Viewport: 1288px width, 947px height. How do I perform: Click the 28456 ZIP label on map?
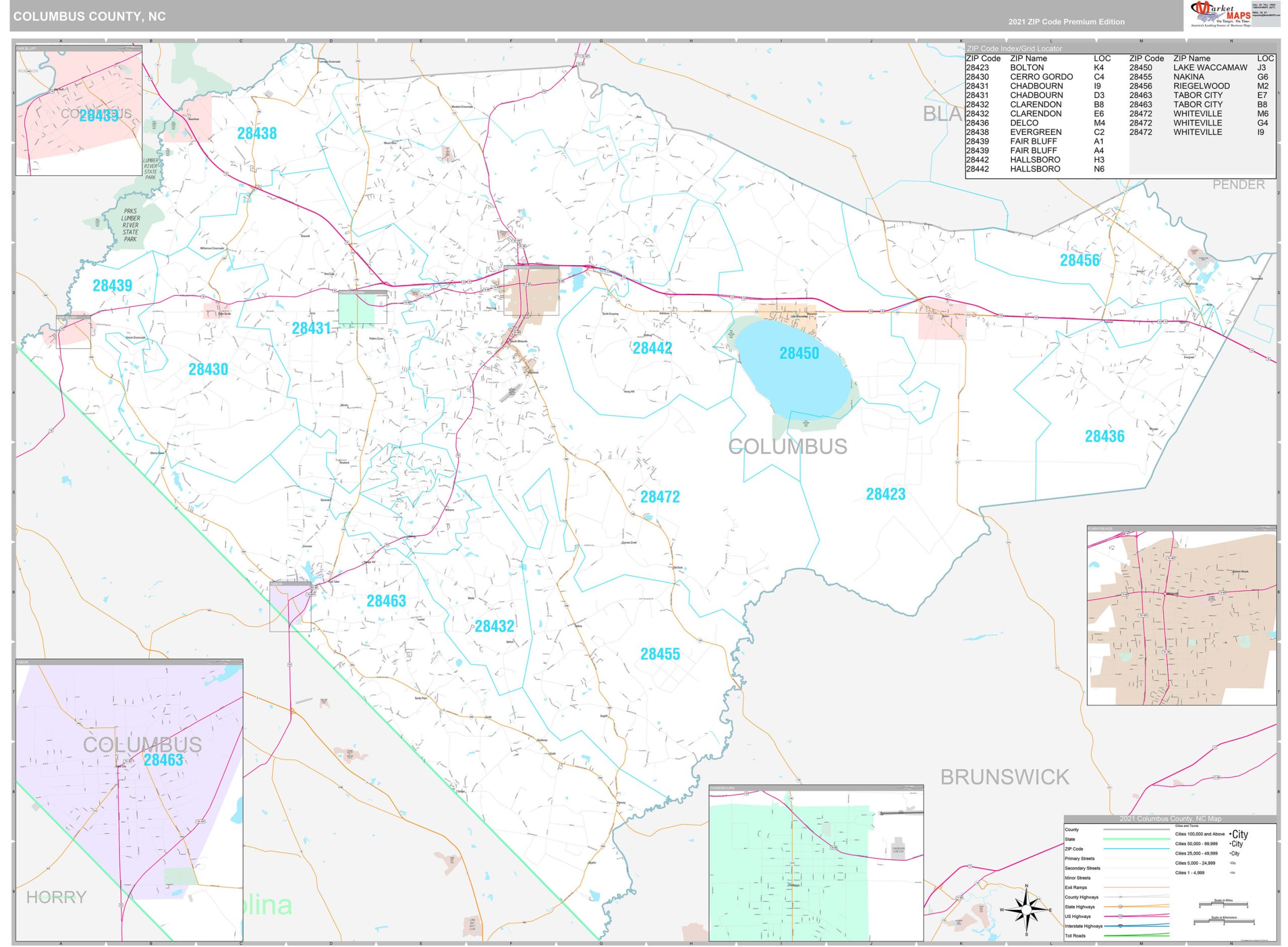(x=1080, y=260)
